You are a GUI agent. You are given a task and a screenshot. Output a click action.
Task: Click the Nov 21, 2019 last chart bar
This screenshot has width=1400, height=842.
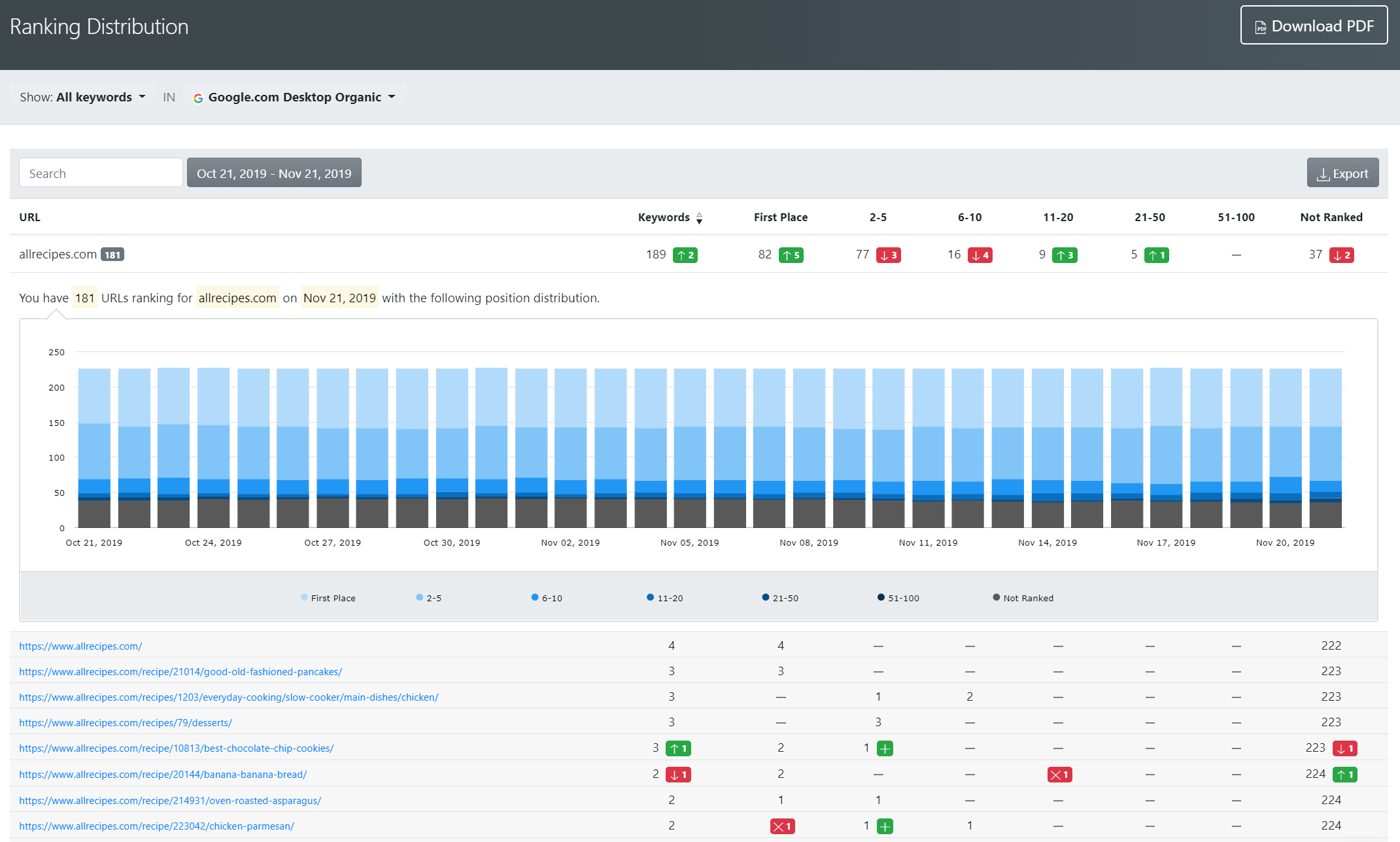point(1325,448)
